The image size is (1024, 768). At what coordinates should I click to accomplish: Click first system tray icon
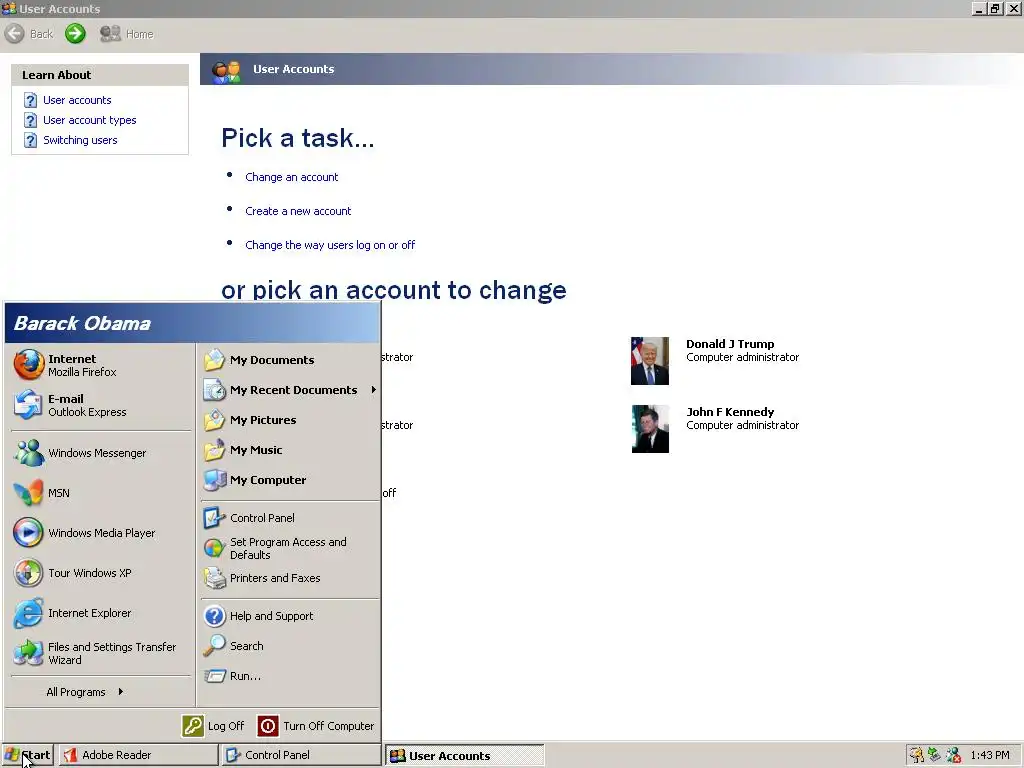[x=916, y=755]
